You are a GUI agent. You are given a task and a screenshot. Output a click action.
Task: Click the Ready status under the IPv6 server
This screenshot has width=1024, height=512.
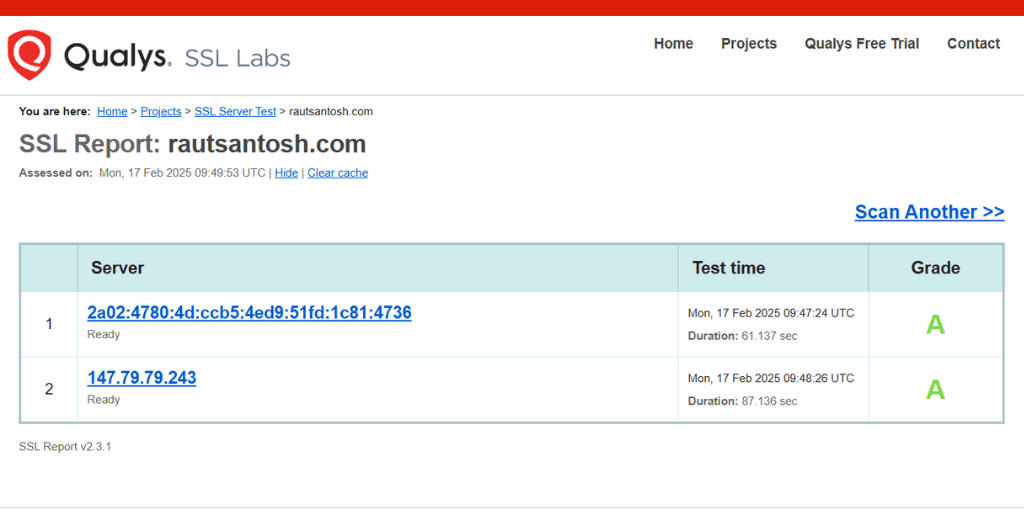(104, 334)
